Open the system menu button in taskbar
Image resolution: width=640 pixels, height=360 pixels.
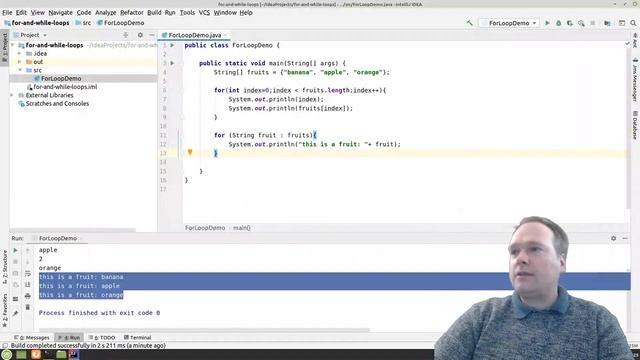(7, 354)
